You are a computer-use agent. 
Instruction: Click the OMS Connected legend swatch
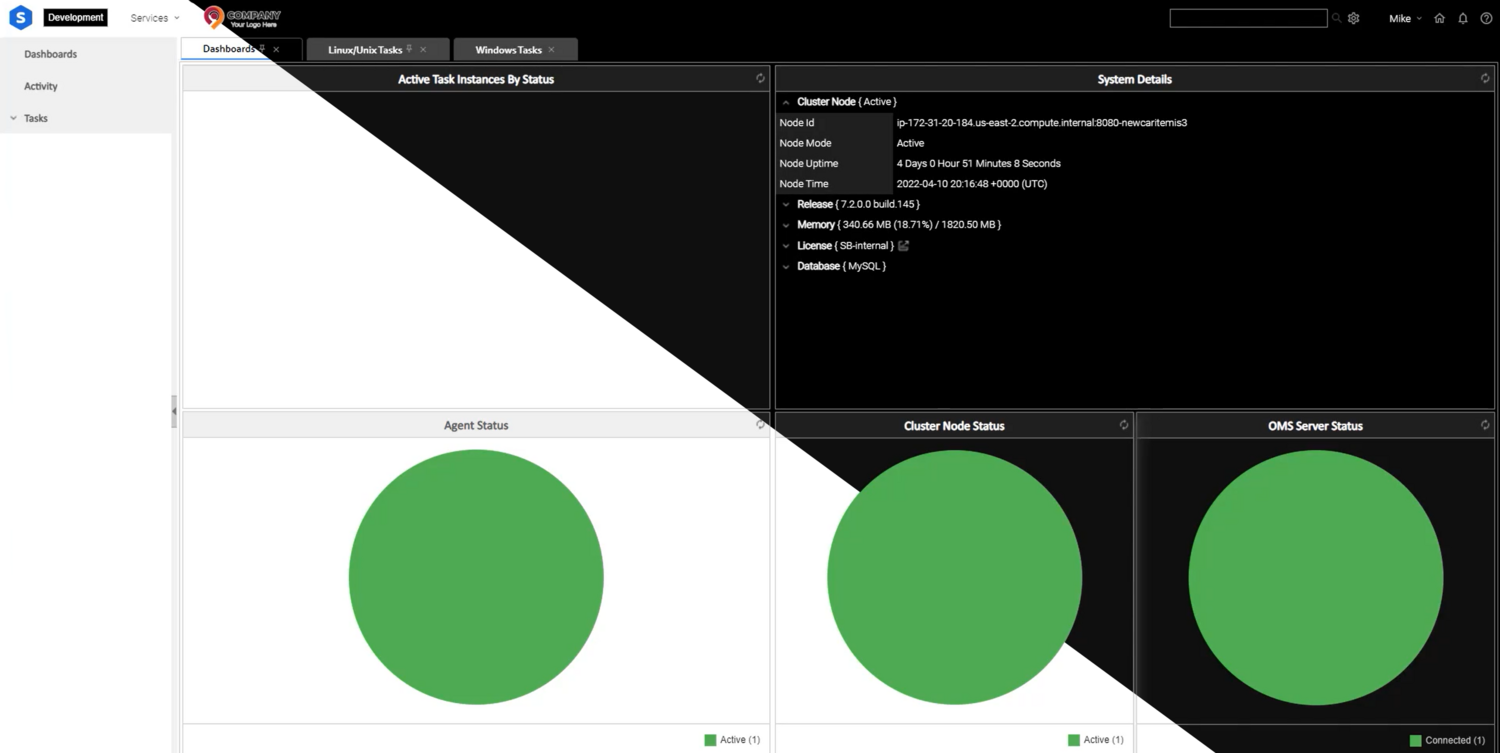coord(1415,740)
